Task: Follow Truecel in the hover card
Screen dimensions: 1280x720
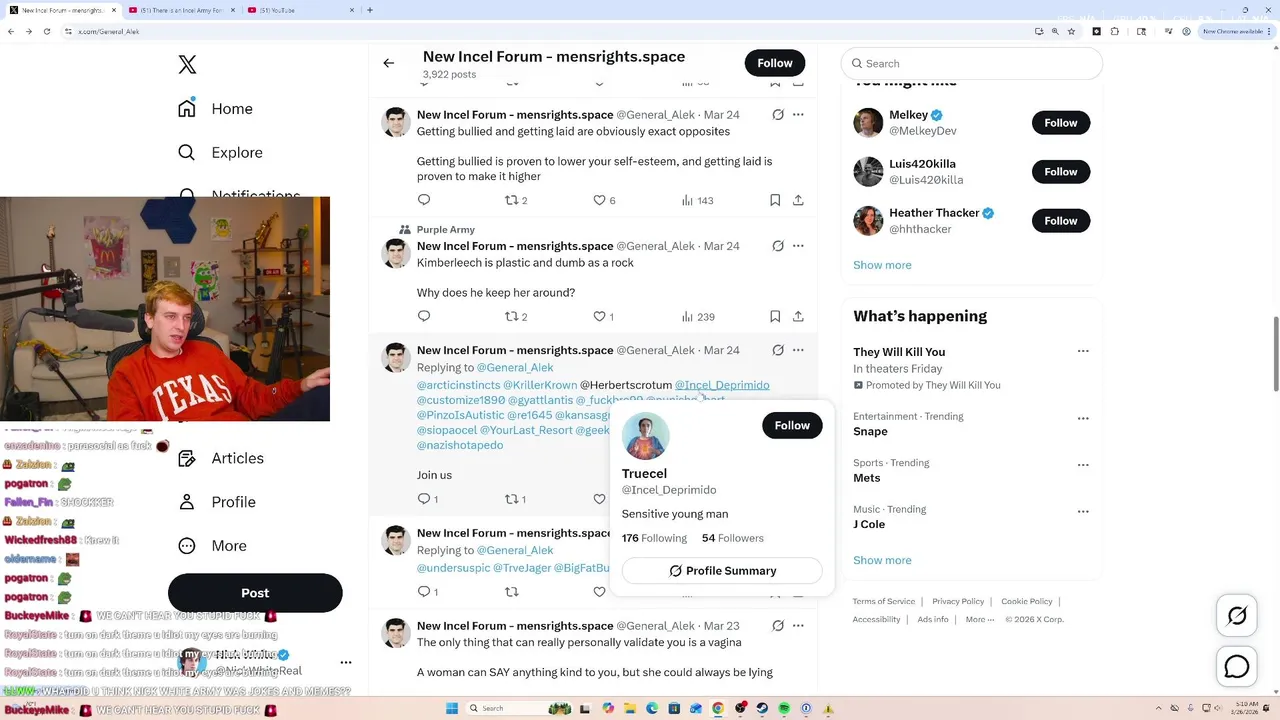Action: pyautogui.click(x=792, y=426)
